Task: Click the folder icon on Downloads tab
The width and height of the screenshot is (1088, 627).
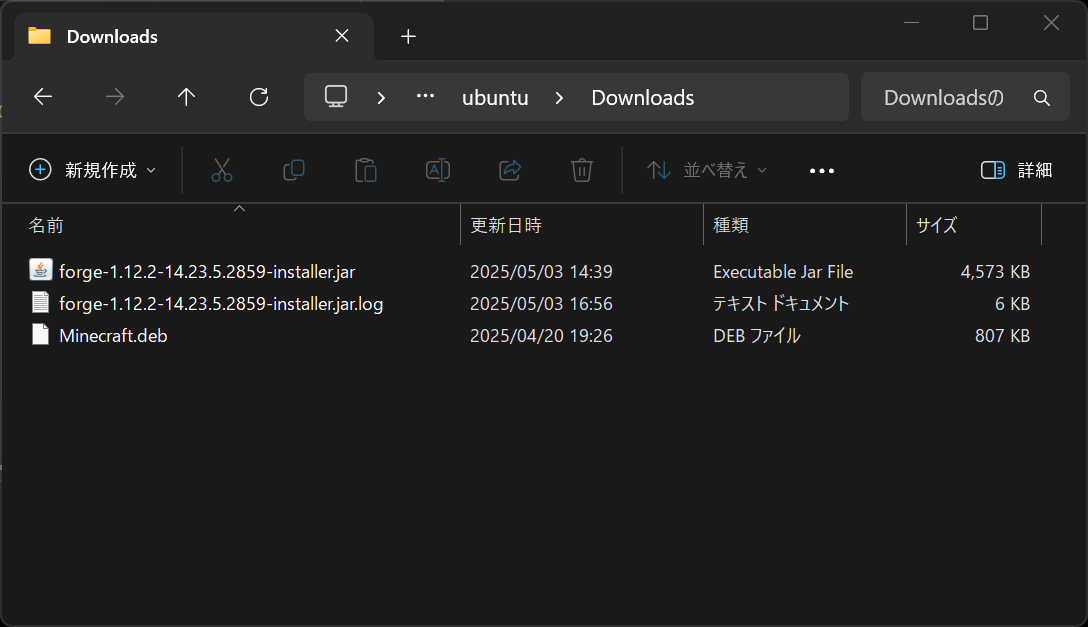Action: click(40, 35)
